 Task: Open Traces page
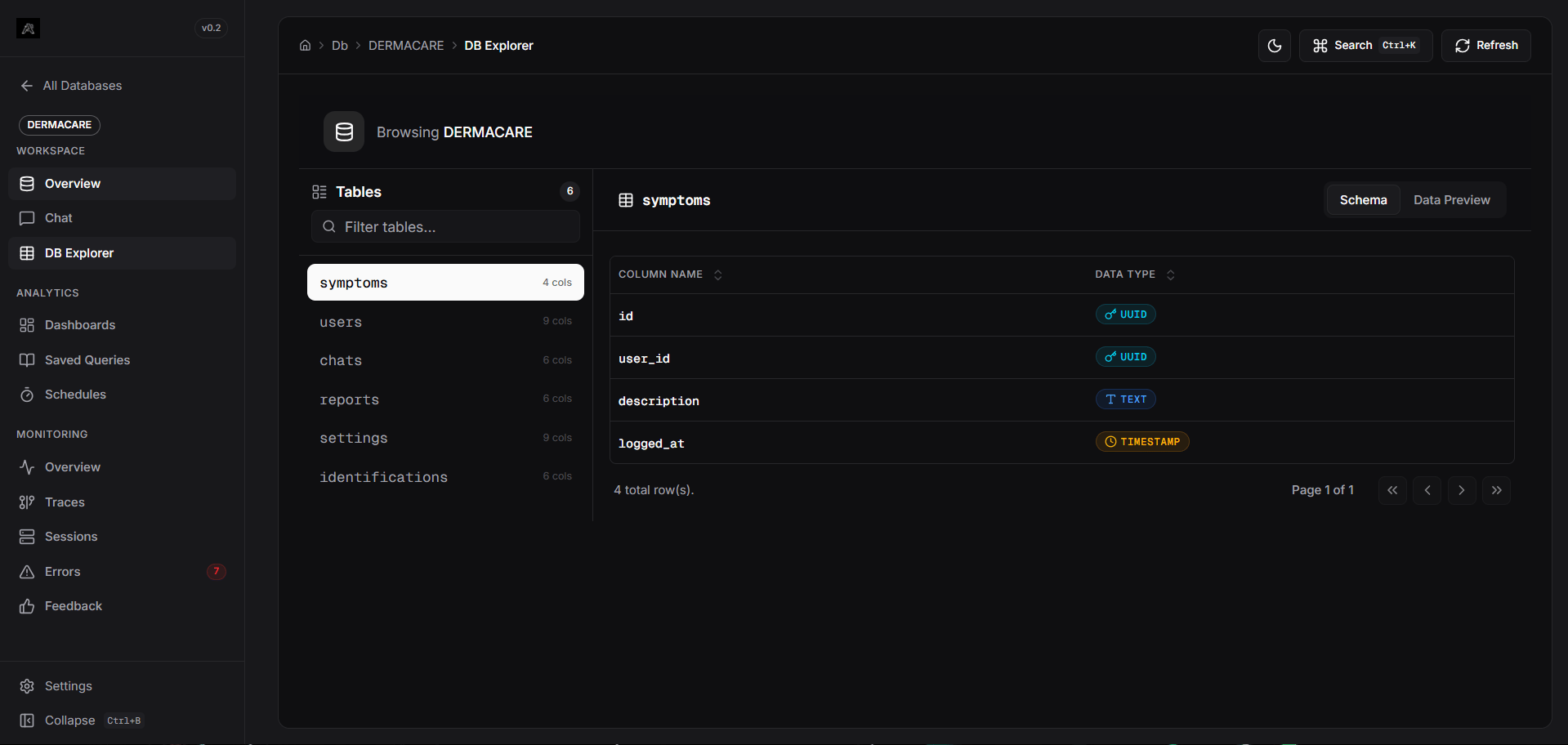click(123, 502)
